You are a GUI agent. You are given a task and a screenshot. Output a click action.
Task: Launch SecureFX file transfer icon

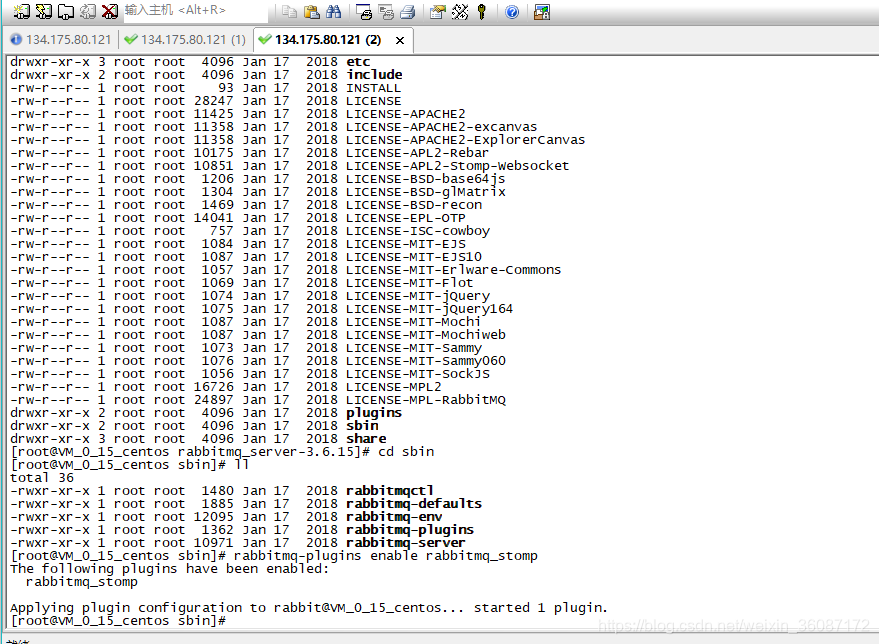coord(542,11)
